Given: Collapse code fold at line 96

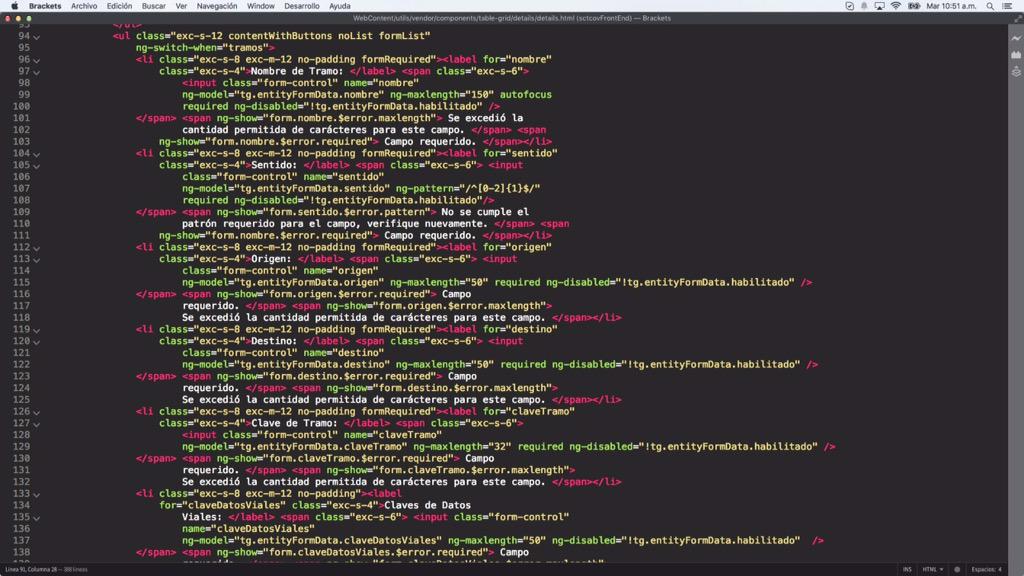Looking at the screenshot, I should pos(37,60).
